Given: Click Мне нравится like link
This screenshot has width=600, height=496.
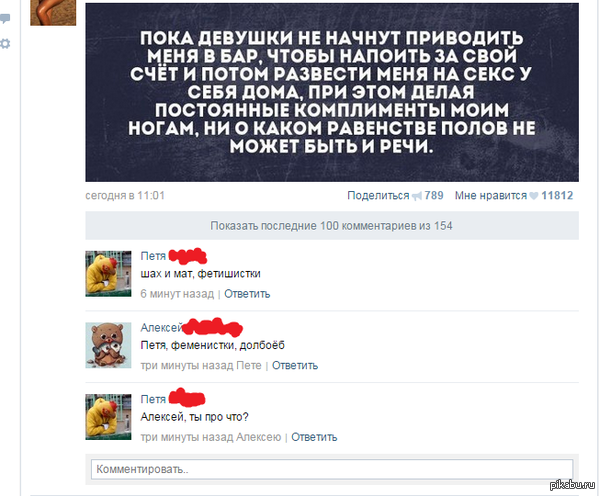Looking at the screenshot, I should (x=491, y=196).
